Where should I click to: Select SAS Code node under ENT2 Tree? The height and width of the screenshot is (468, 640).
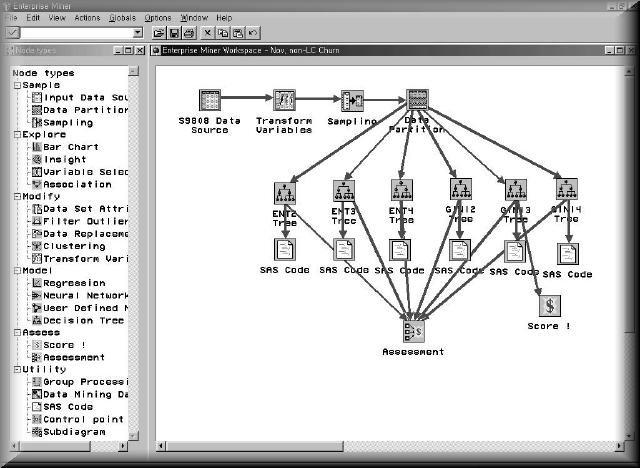pos(285,249)
